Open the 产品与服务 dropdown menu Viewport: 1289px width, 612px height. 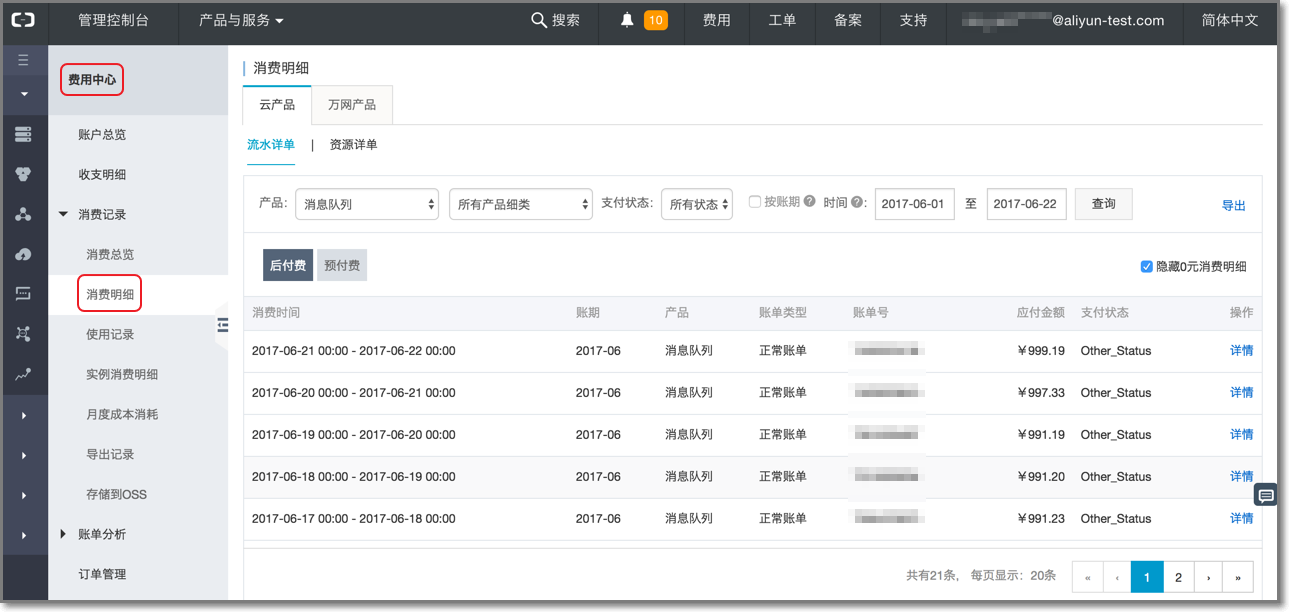(242, 20)
